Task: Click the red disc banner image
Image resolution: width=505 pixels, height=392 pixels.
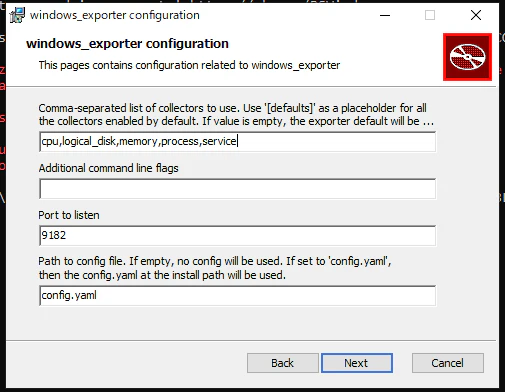Action: pos(467,57)
